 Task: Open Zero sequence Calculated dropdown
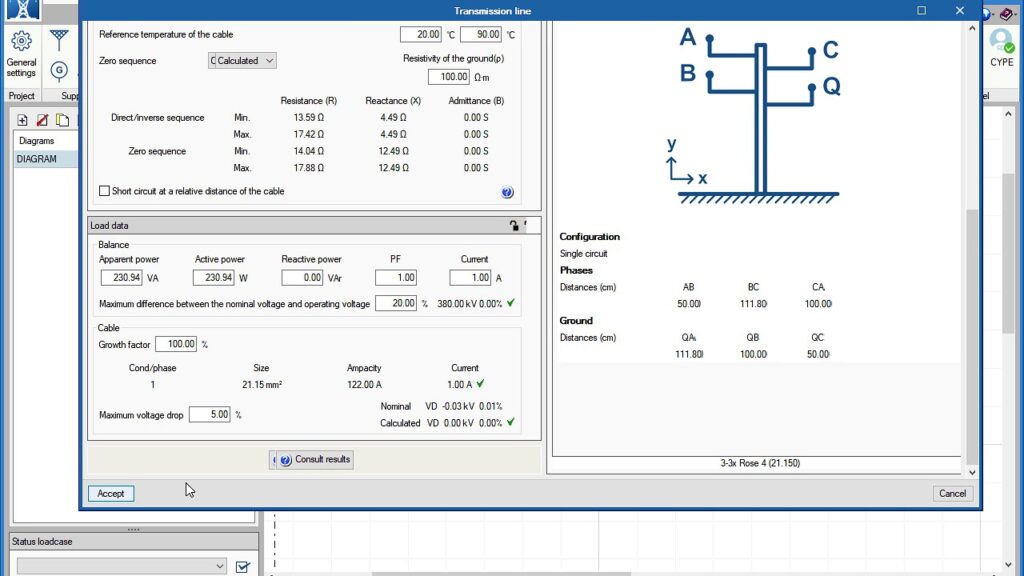click(244, 61)
